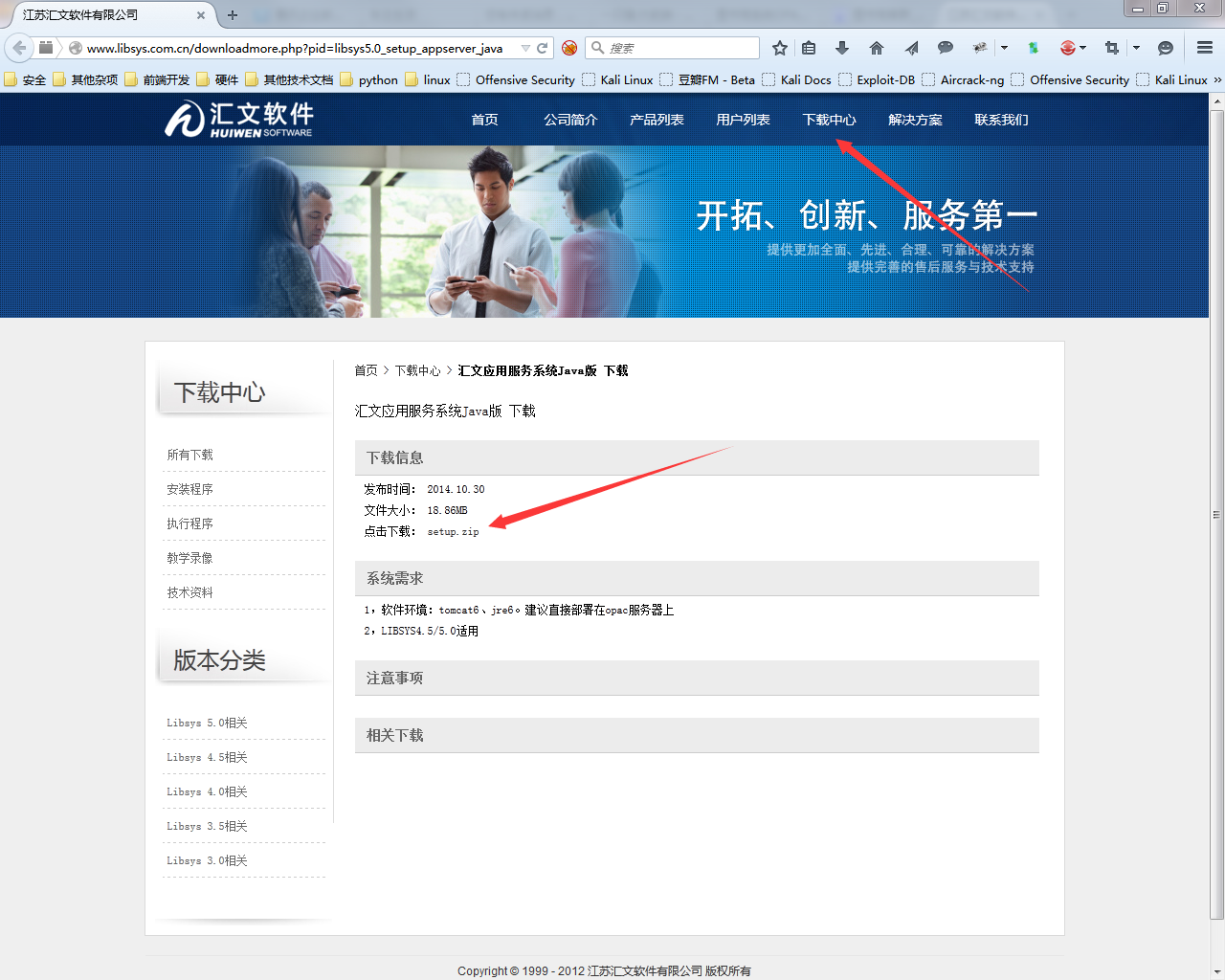Viewport: 1225px width, 980px height.
Task: Show more bookmarks with the overflow chevron
Action: pos(1217,80)
